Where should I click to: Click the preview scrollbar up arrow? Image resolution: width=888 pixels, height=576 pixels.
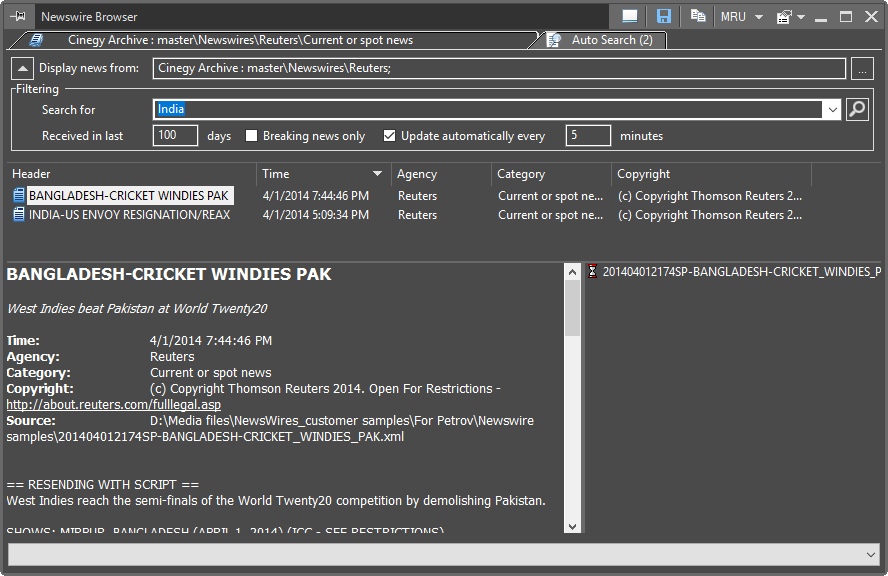click(572, 272)
